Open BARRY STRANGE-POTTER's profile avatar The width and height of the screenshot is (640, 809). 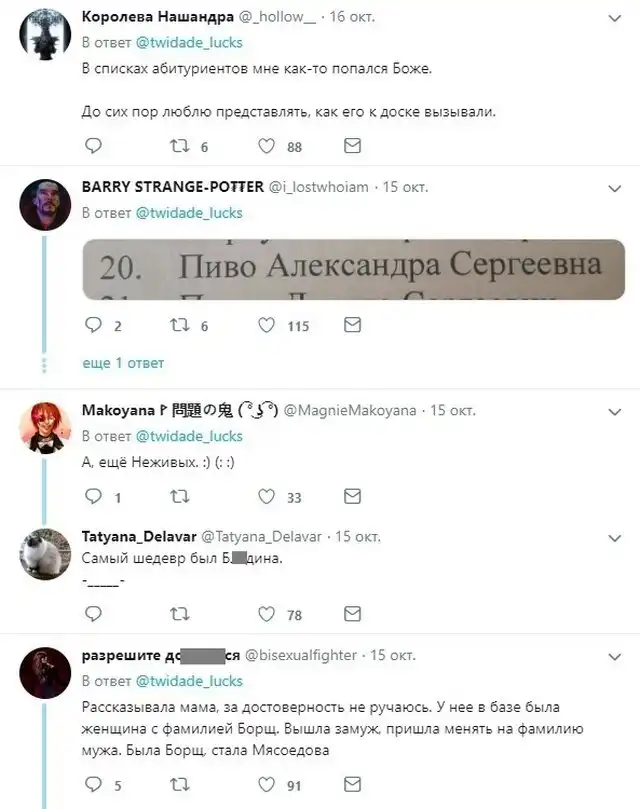45,204
